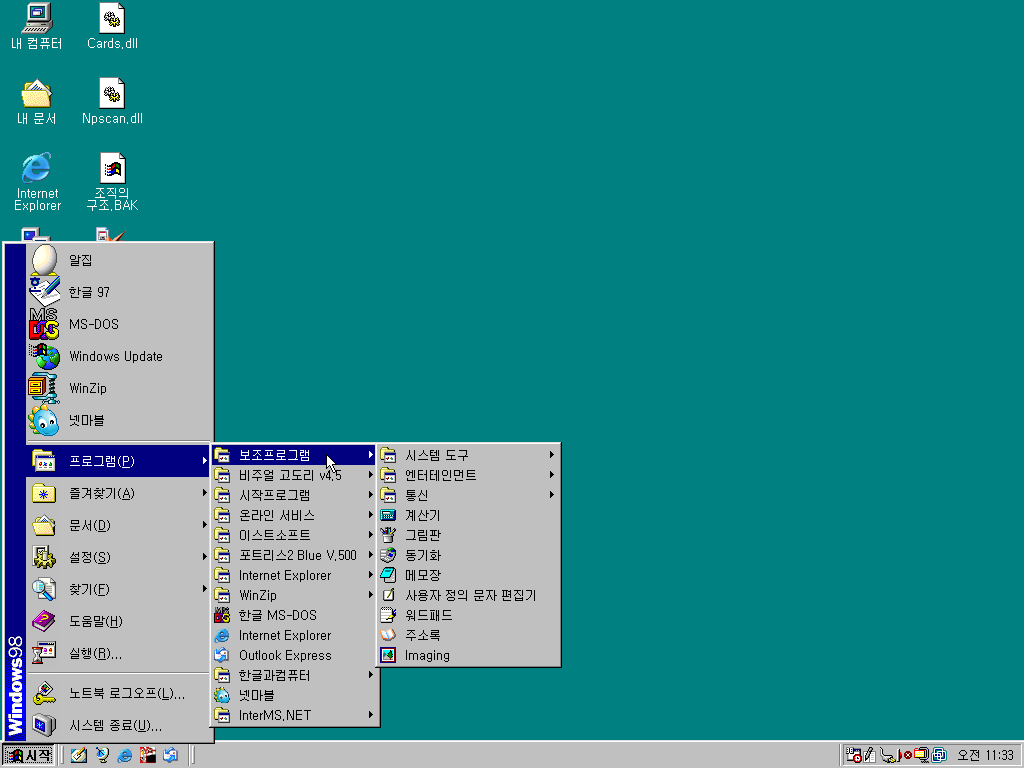Launch 워드패드 WordPad
The width and height of the screenshot is (1024, 768).
(x=468, y=615)
